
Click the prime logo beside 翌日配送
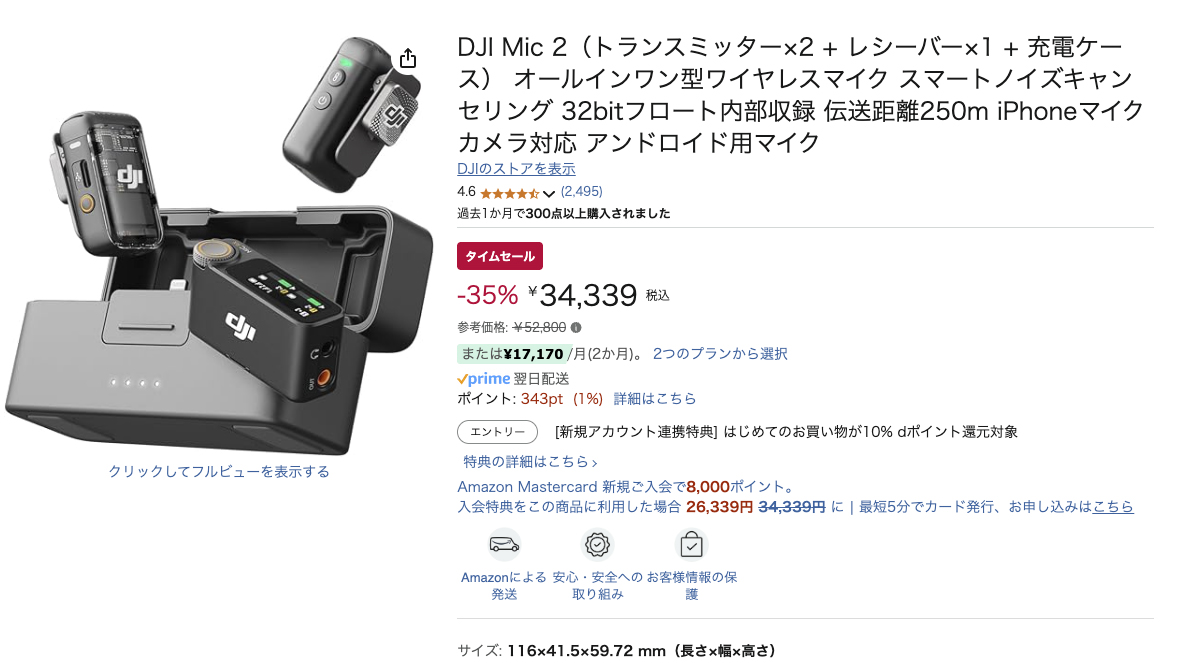tap(484, 379)
